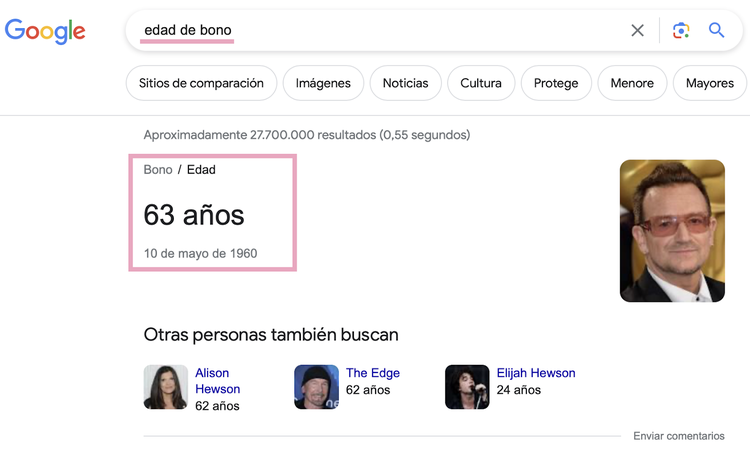Image resolution: width=750 pixels, height=453 pixels.
Task: Click 62 años under The Edge
Action: (368, 390)
